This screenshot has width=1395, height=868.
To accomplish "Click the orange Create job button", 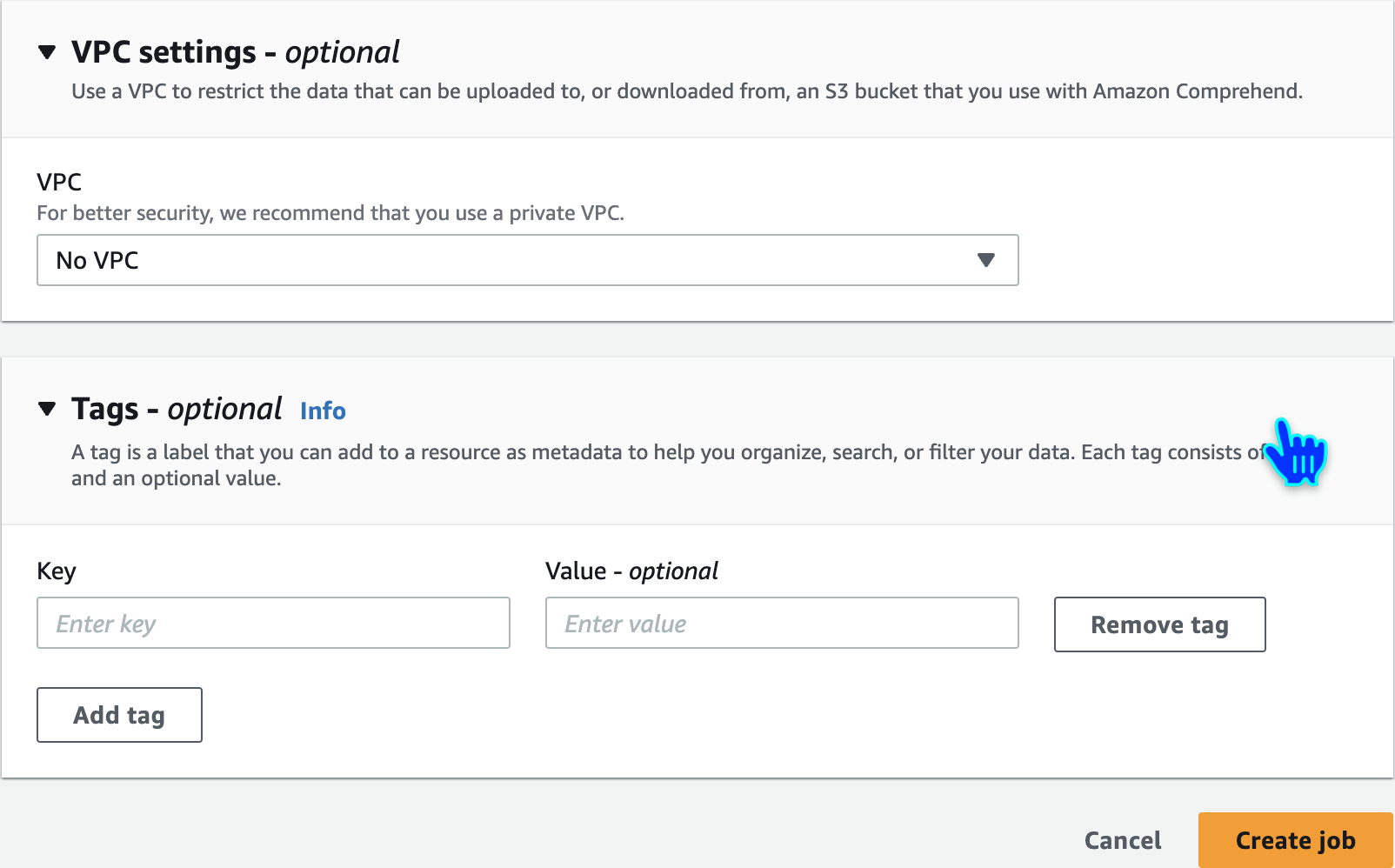I will coord(1295,840).
